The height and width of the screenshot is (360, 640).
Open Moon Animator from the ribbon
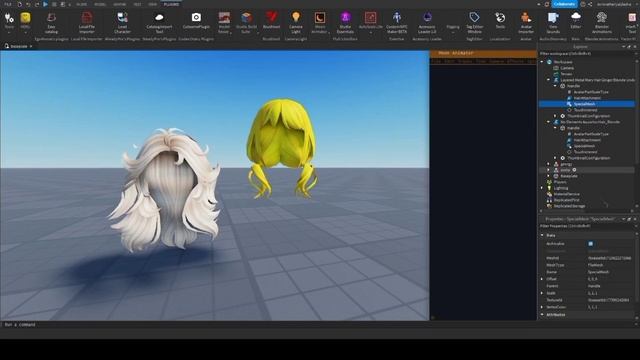320,23
